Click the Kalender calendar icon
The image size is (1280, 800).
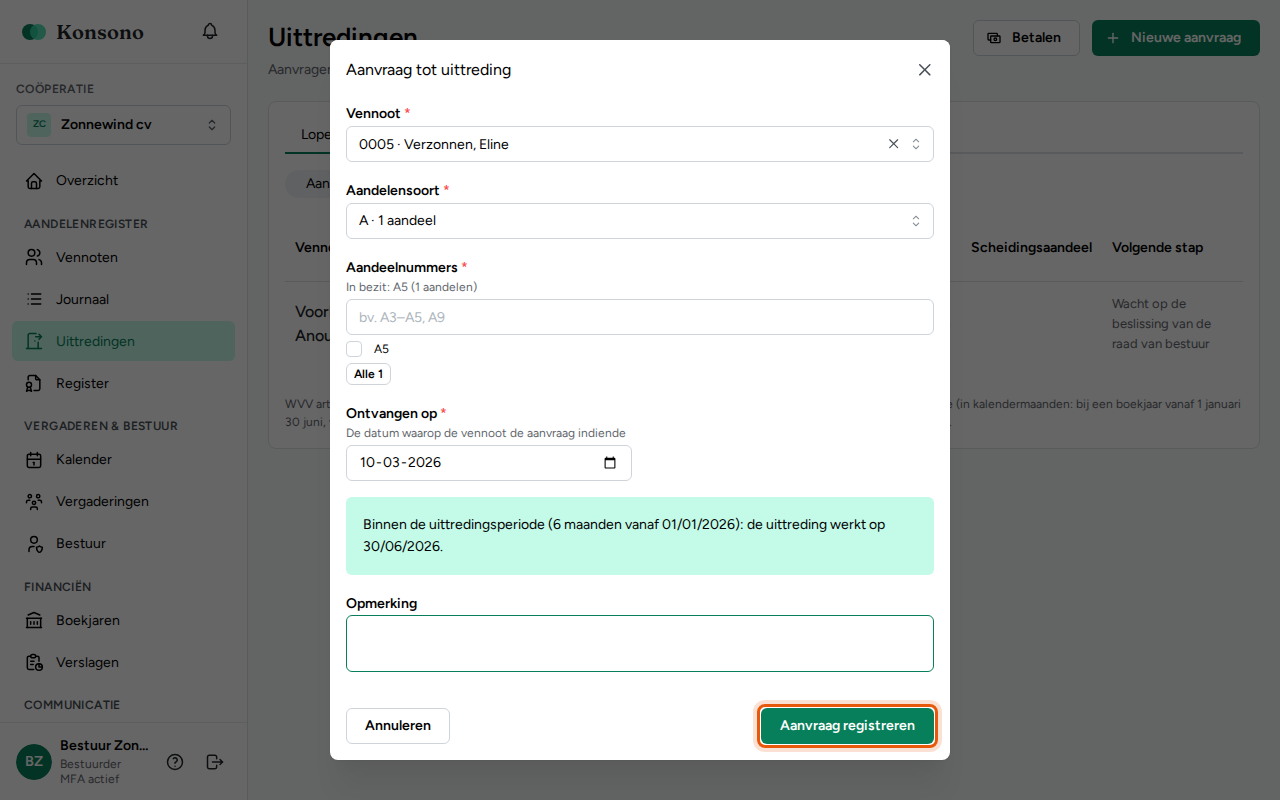click(x=34, y=459)
